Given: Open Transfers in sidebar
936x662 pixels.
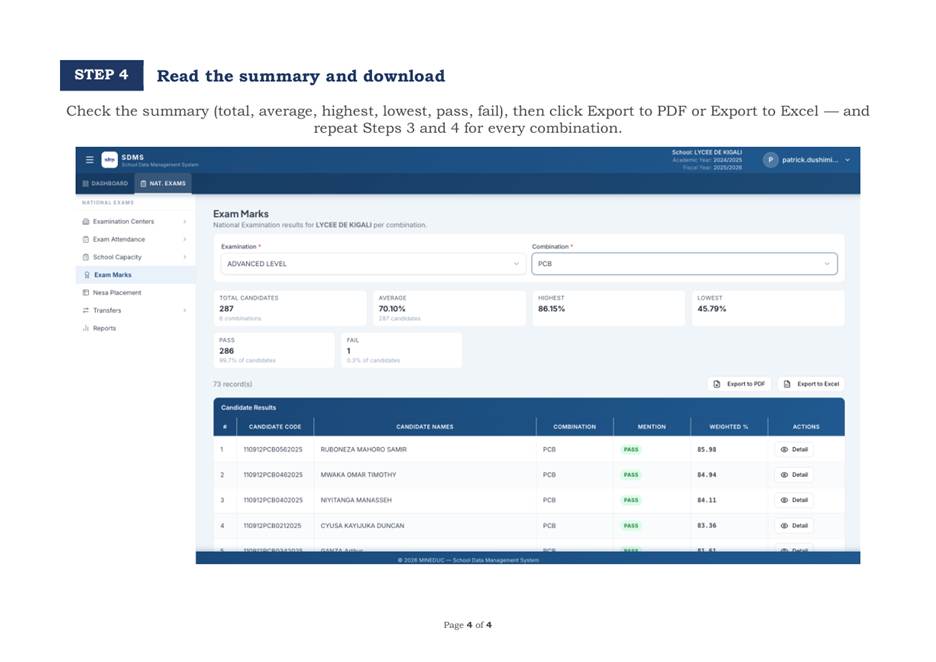Looking at the screenshot, I should tap(136, 310).
